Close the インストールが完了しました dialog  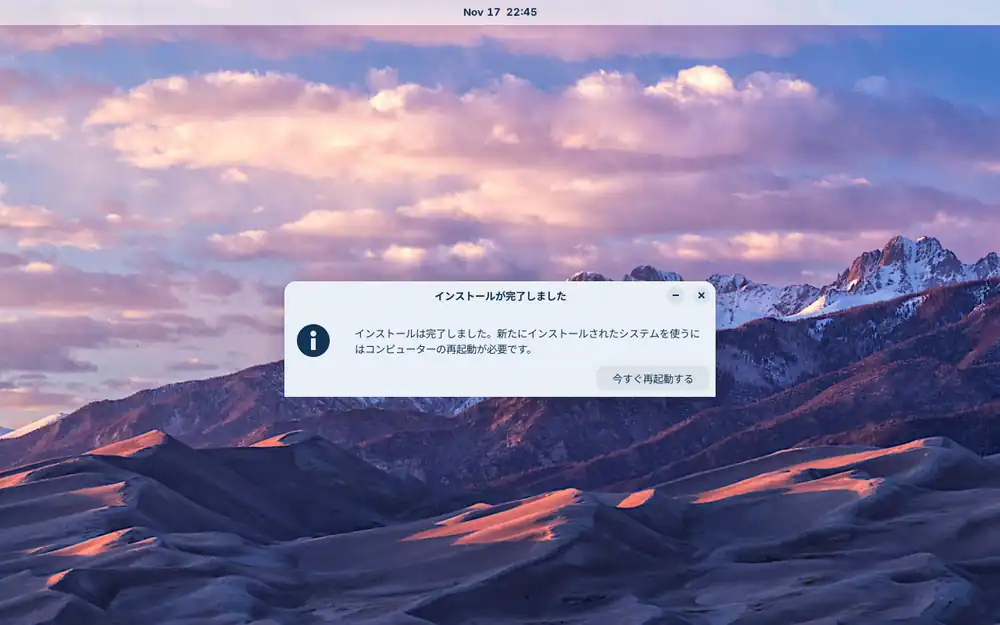click(701, 295)
